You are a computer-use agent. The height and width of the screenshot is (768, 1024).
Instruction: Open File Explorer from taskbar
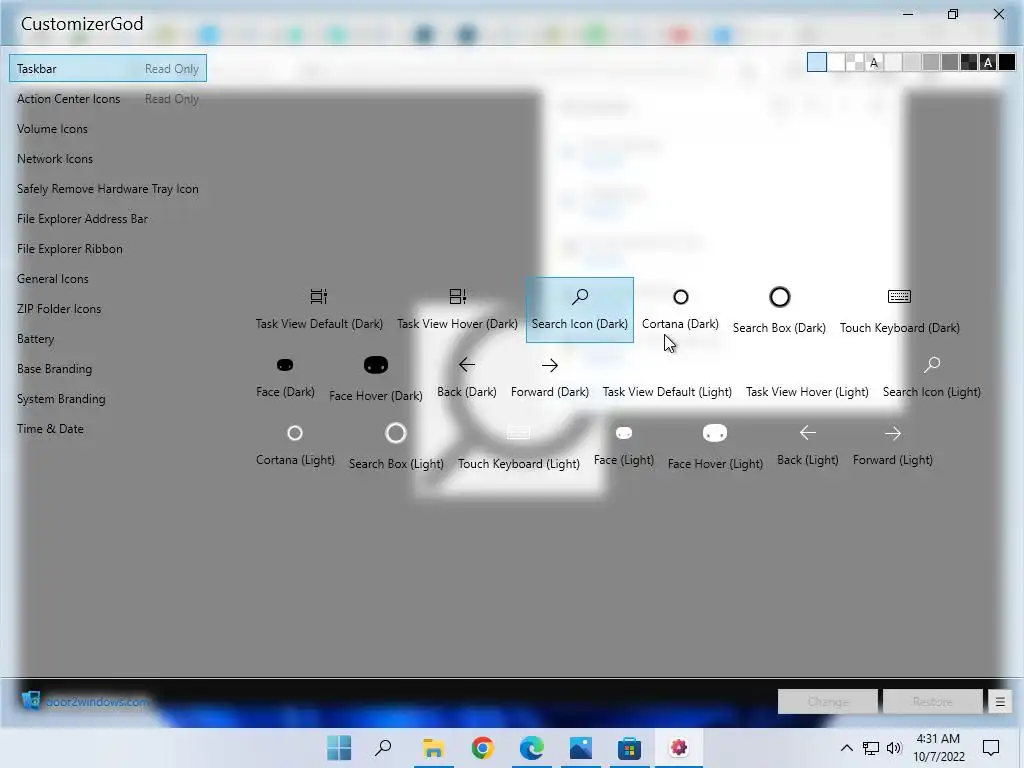433,748
